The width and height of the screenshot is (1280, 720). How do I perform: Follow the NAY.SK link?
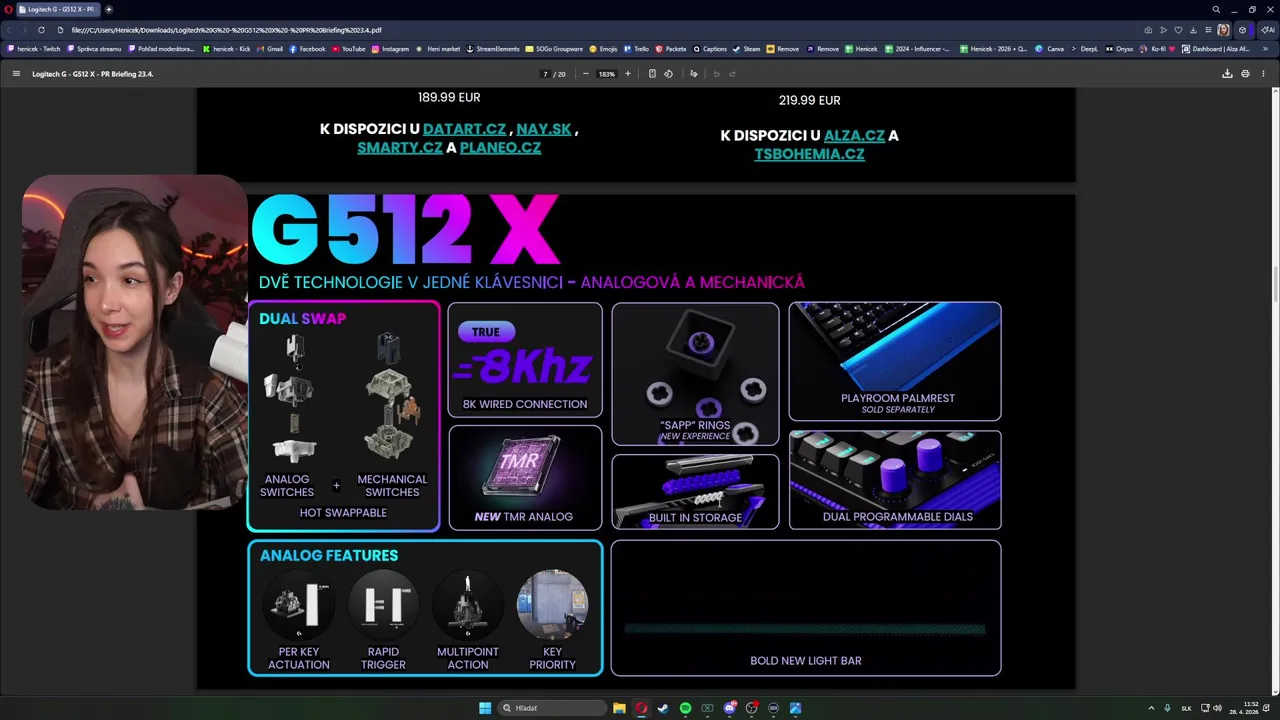pos(544,129)
